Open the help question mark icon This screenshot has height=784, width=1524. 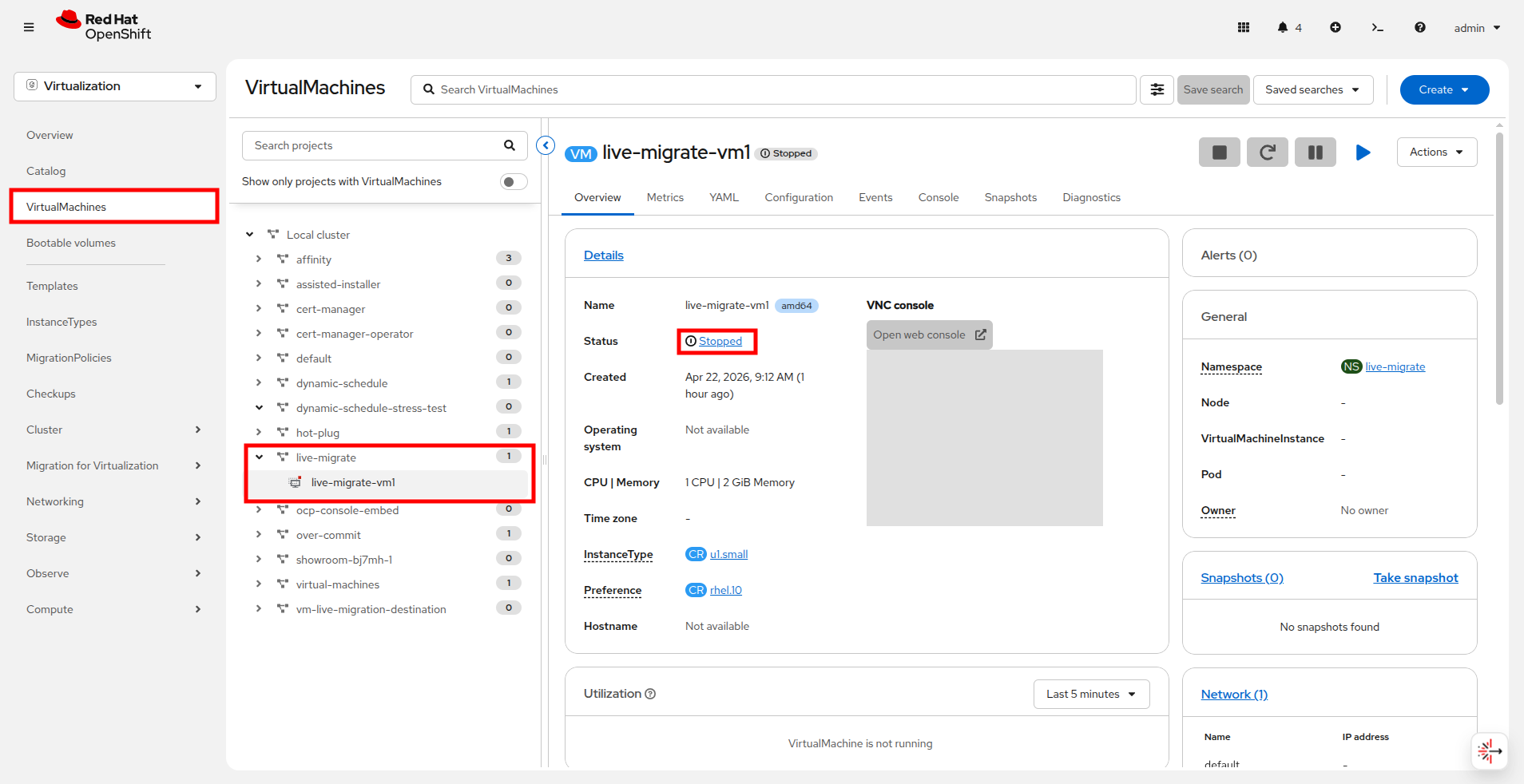(x=1419, y=27)
